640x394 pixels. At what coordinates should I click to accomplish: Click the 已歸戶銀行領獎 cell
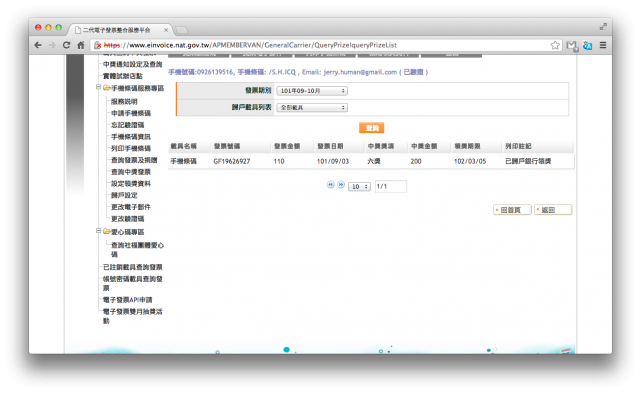tap(528, 161)
